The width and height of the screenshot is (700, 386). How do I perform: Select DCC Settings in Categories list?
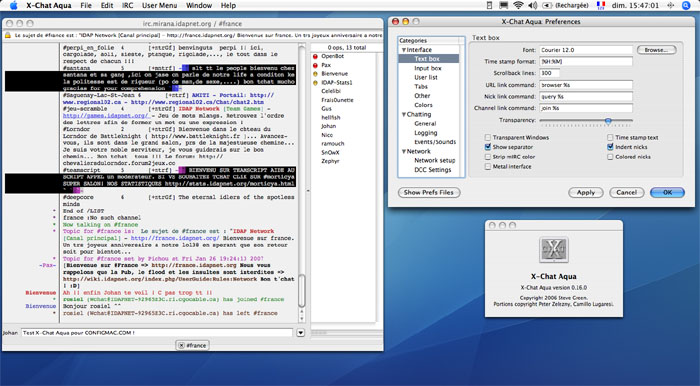click(x=433, y=170)
